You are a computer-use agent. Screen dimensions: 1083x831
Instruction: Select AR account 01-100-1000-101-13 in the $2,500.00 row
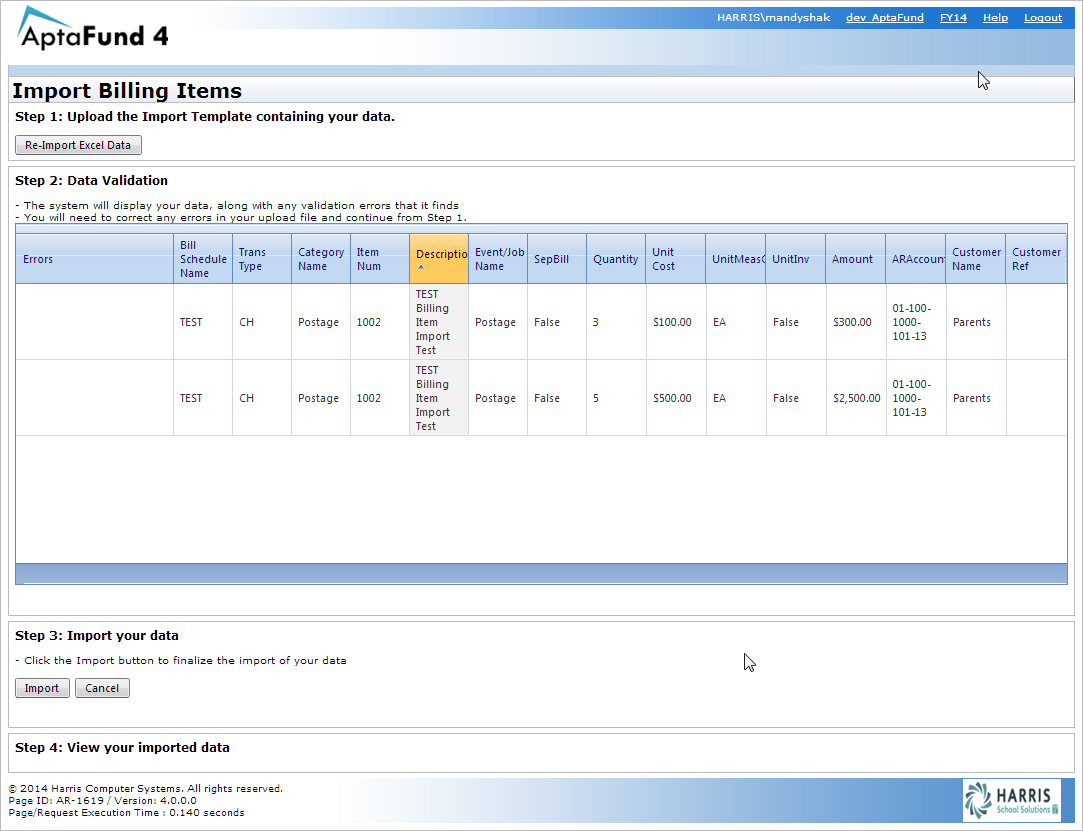pos(916,398)
